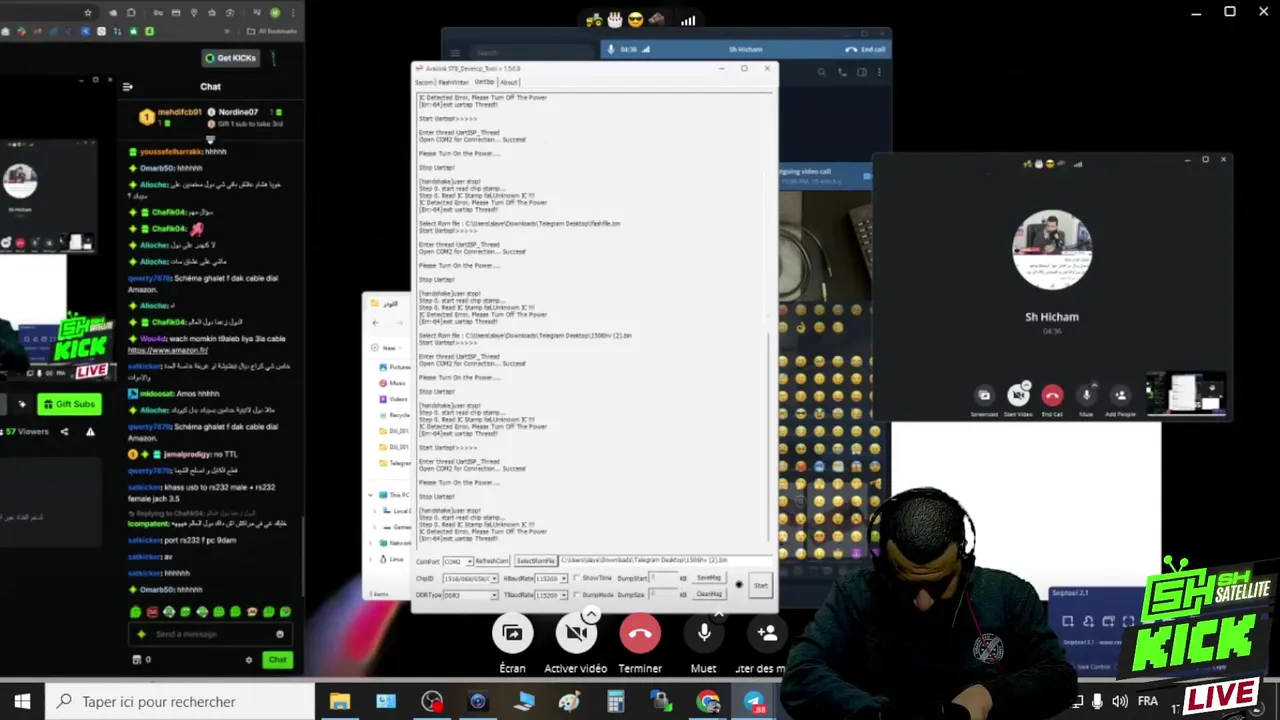
Task: Enable the ShowTime checkbox
Action: [577, 579]
